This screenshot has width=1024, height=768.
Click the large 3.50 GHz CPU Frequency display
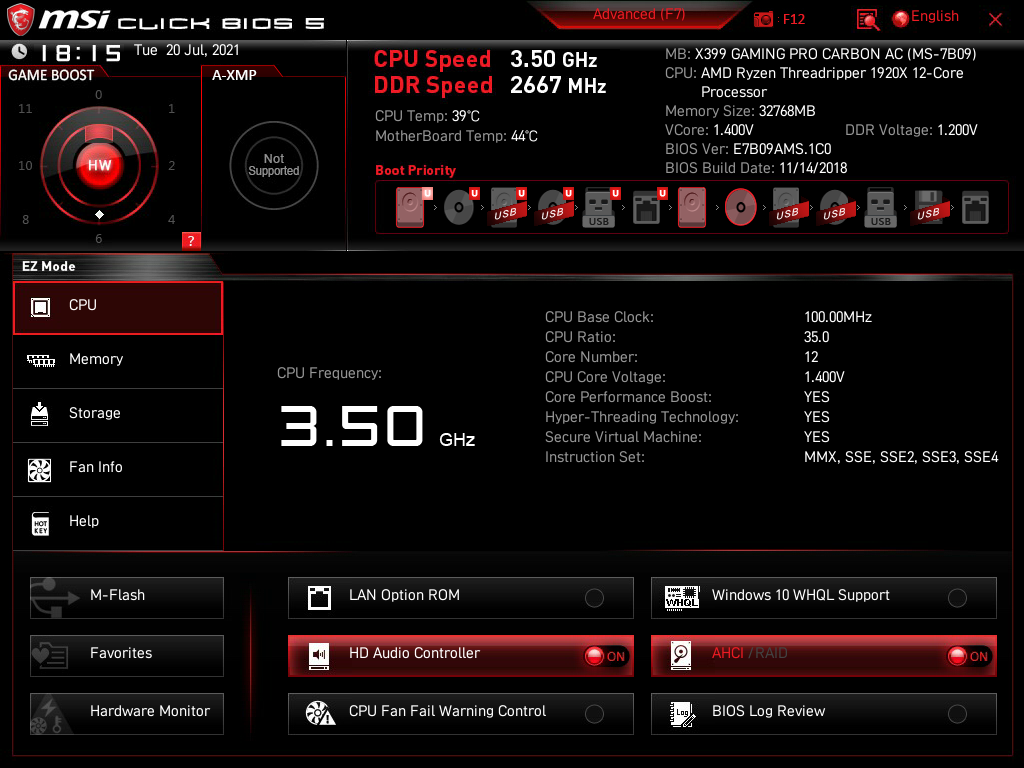[x=377, y=426]
